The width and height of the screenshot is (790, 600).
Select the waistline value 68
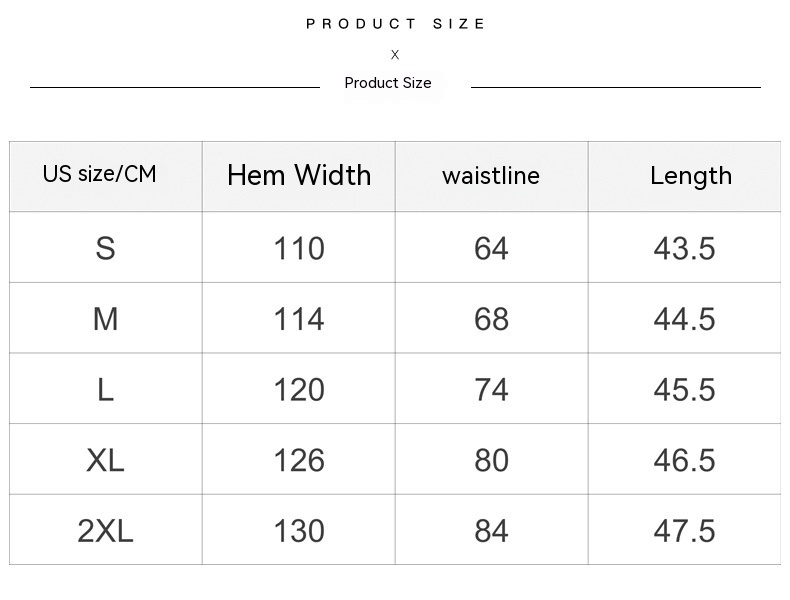(x=491, y=319)
